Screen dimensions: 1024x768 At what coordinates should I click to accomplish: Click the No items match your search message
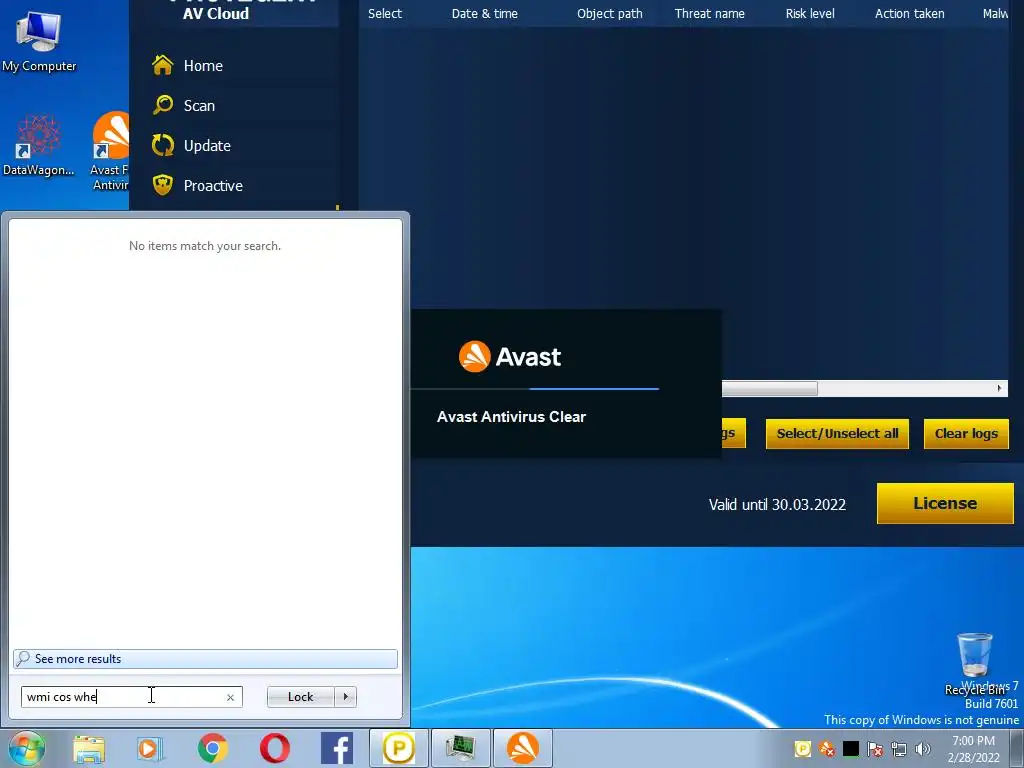205,246
